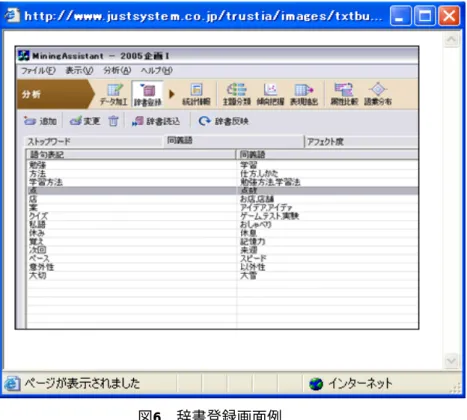Switch to the アフェクト度 tab
467x420 pixels.
(362, 142)
